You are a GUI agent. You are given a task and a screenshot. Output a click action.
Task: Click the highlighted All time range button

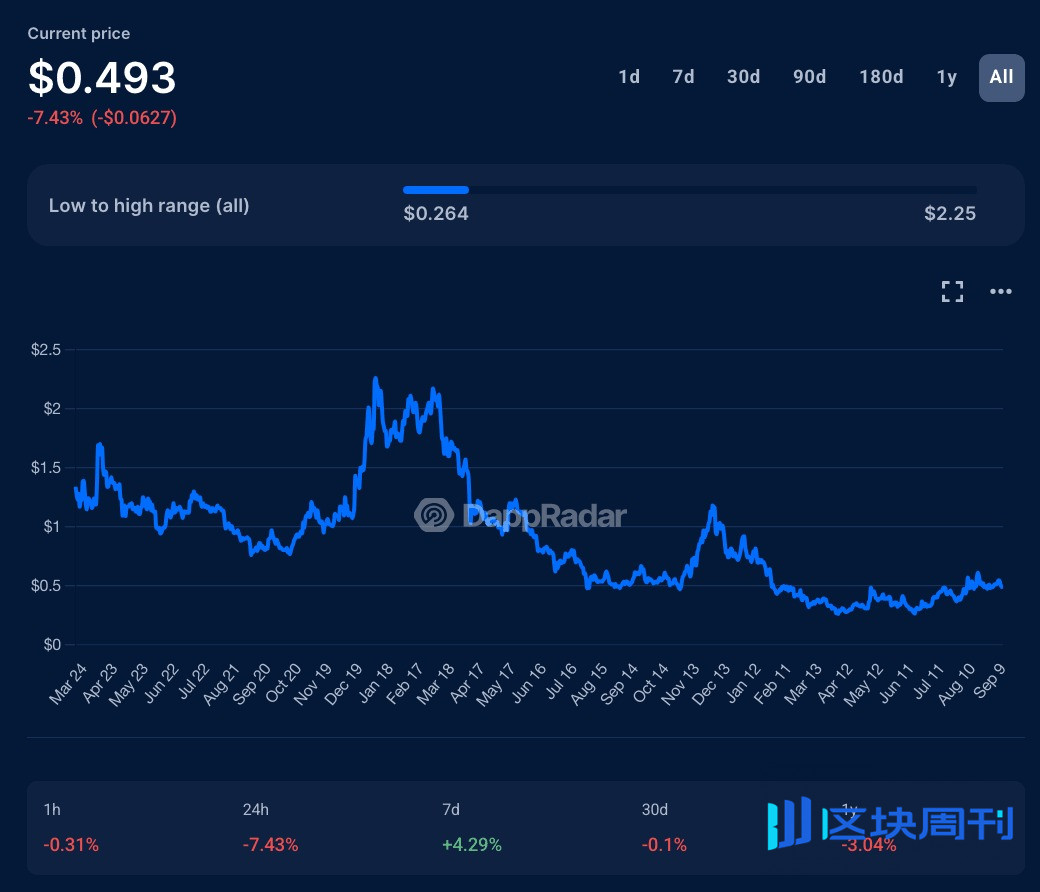click(1001, 77)
